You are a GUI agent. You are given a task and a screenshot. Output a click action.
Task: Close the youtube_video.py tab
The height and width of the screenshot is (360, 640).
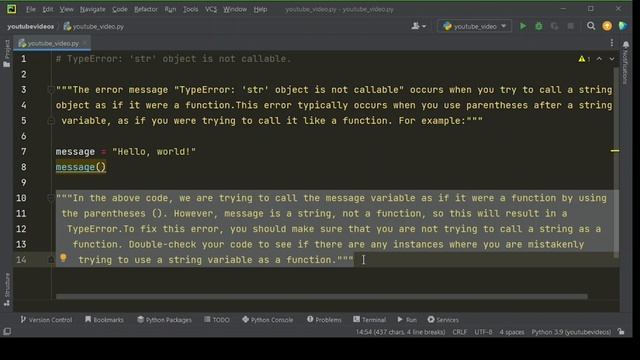click(85, 43)
